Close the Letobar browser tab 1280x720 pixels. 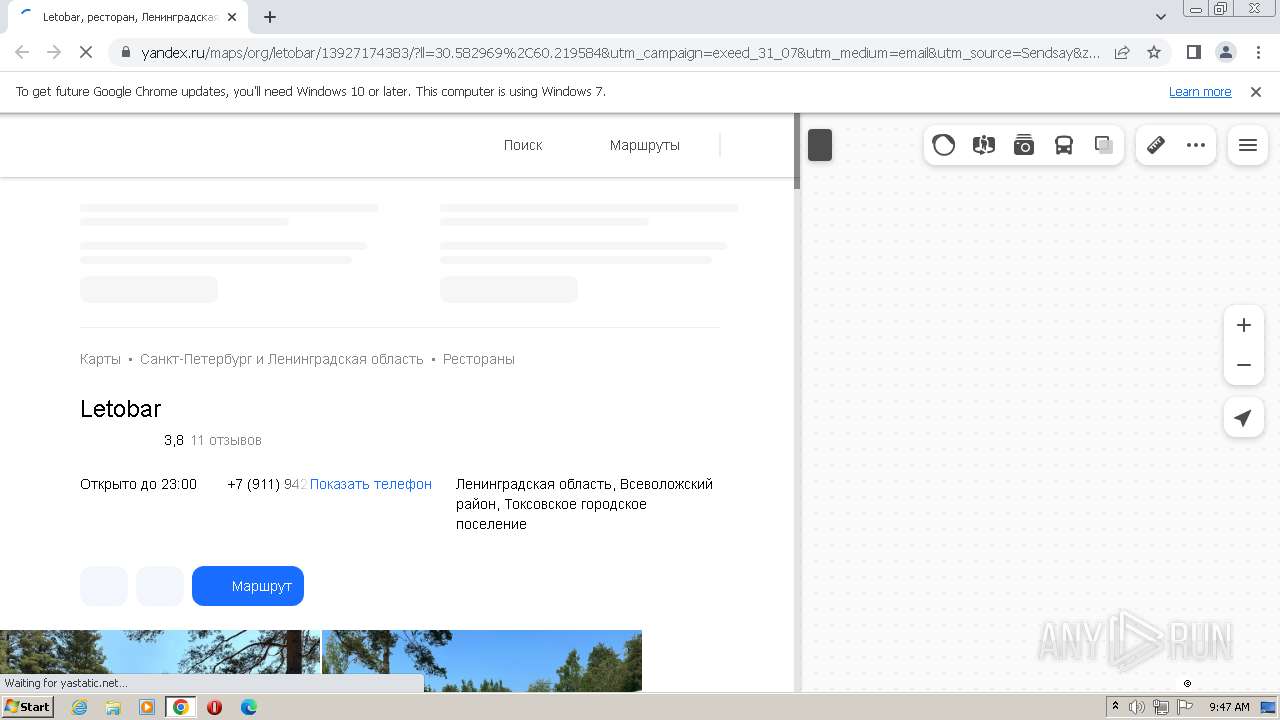[232, 17]
